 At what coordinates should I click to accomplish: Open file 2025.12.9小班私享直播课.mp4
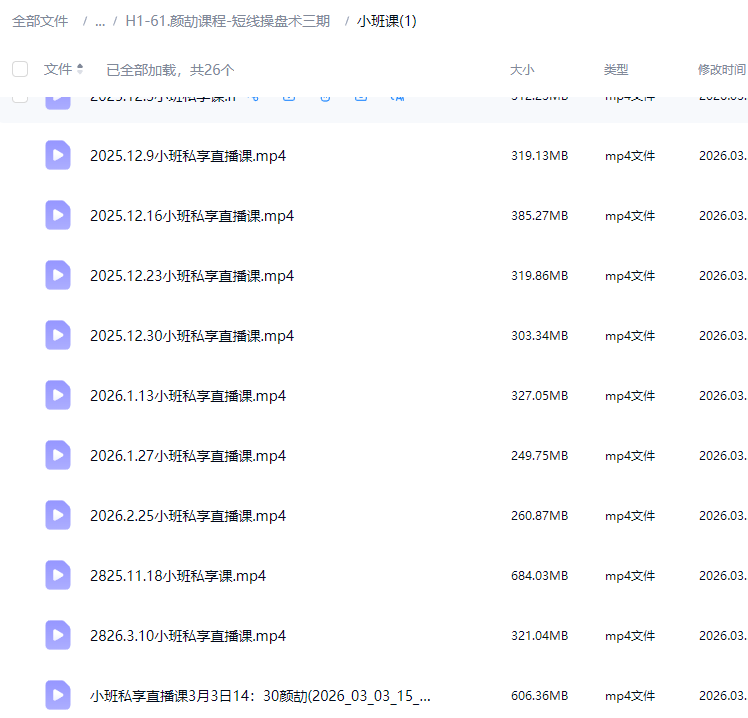188,156
